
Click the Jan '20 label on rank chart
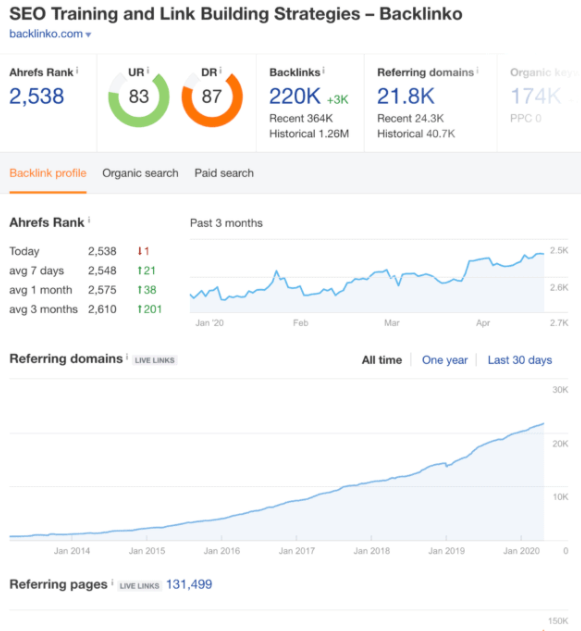210,323
